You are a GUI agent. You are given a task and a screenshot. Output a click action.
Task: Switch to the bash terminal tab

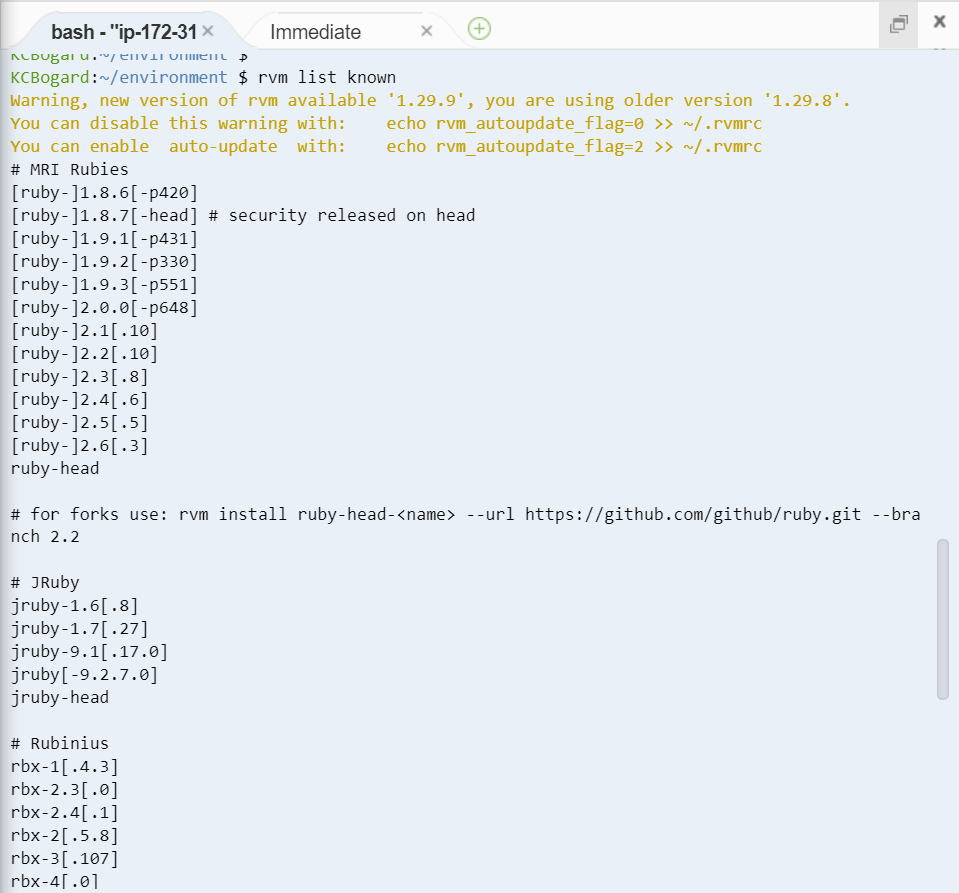[124, 32]
